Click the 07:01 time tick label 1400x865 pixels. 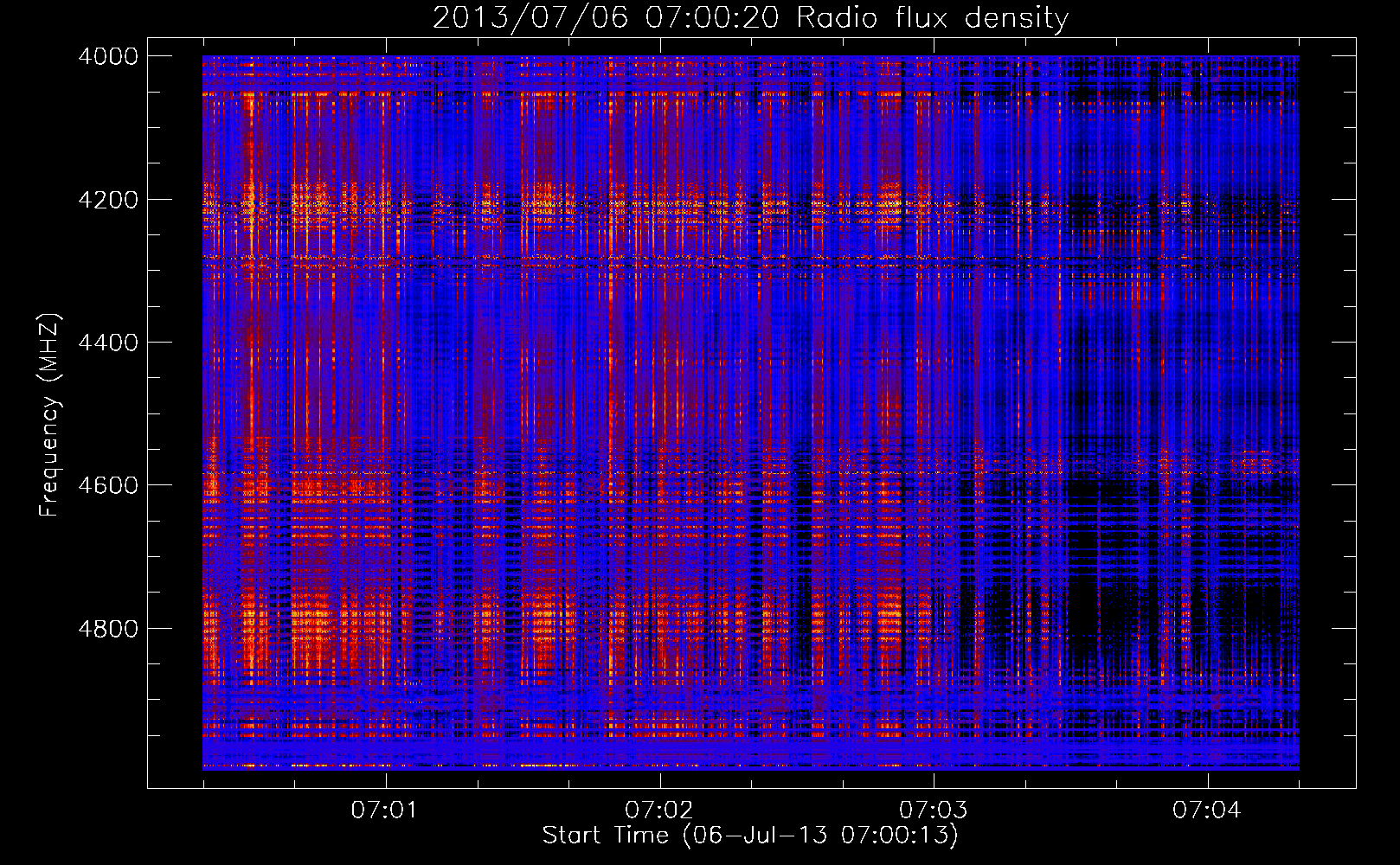tap(384, 811)
